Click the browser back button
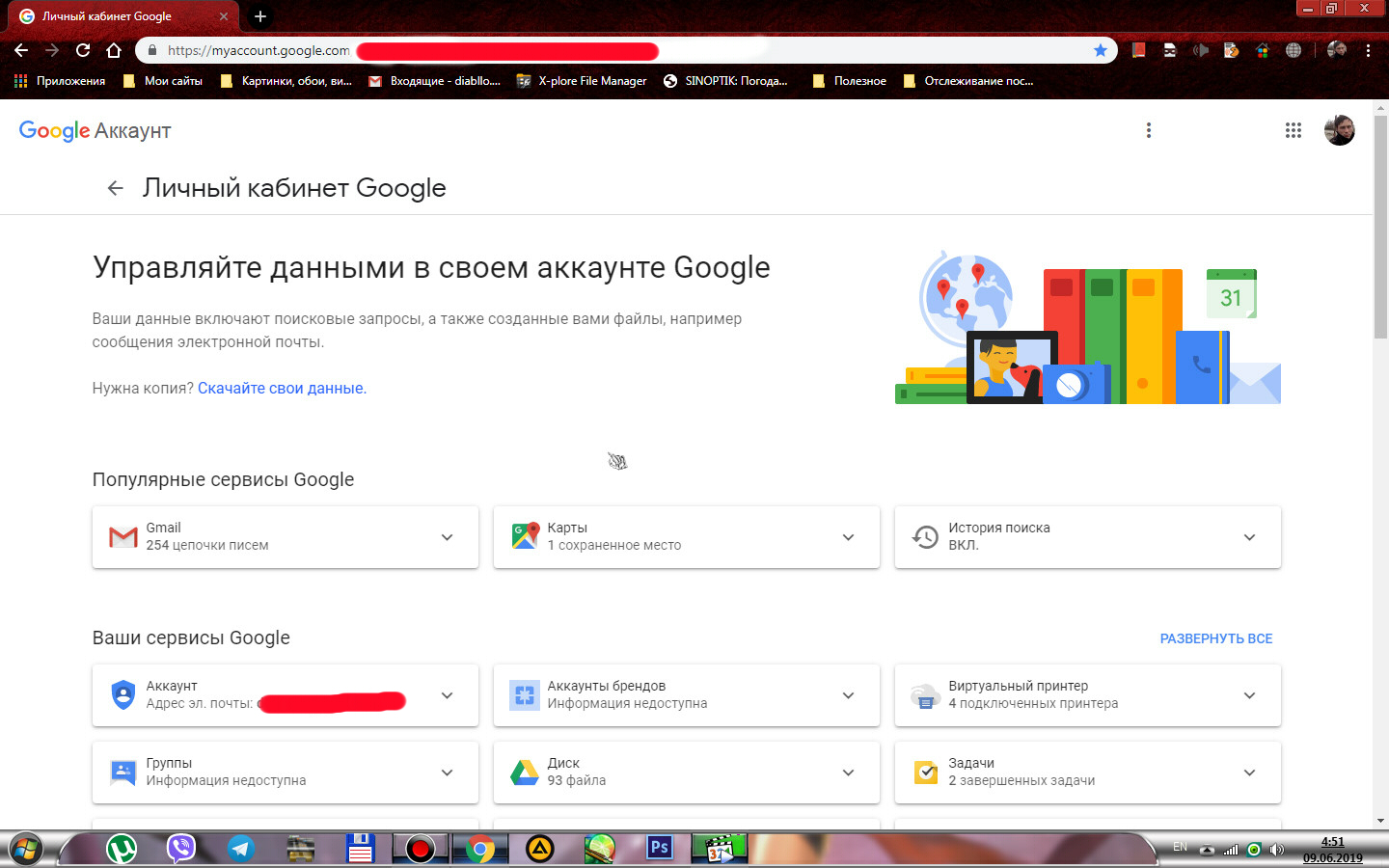The height and width of the screenshot is (868, 1389). [21, 50]
